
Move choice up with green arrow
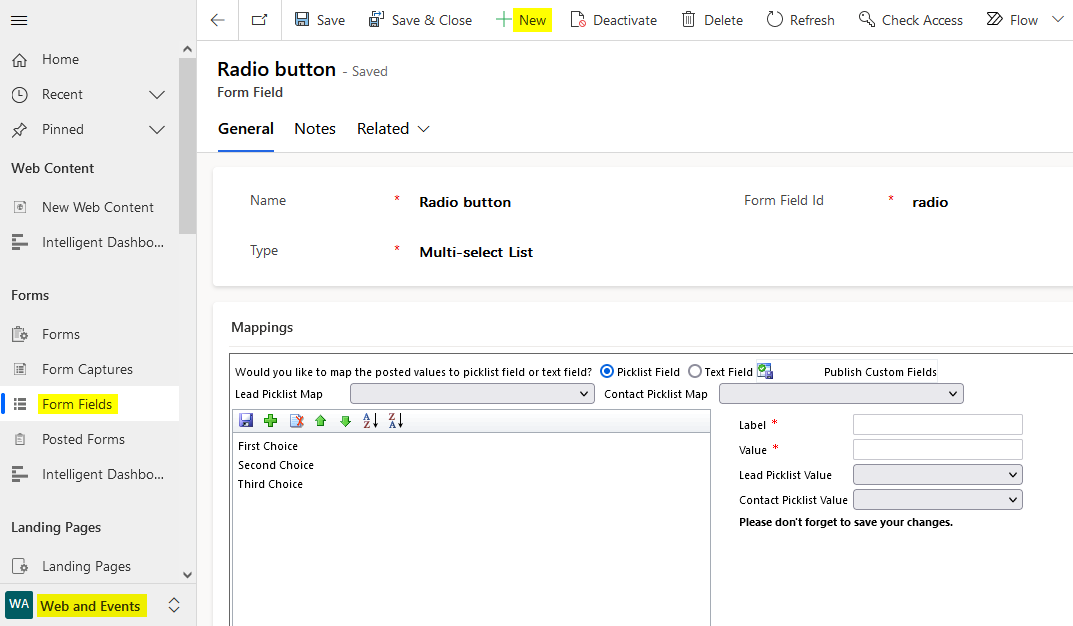pyautogui.click(x=320, y=421)
